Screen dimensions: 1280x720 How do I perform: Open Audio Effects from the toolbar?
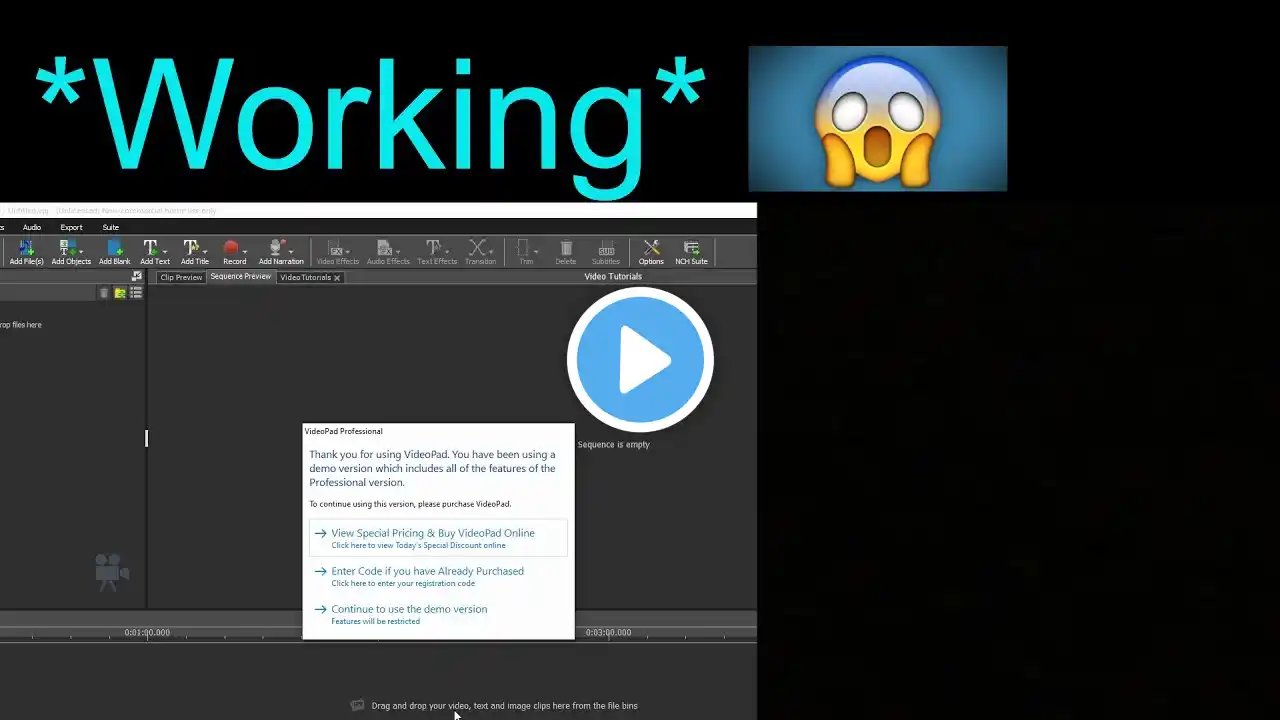(387, 252)
